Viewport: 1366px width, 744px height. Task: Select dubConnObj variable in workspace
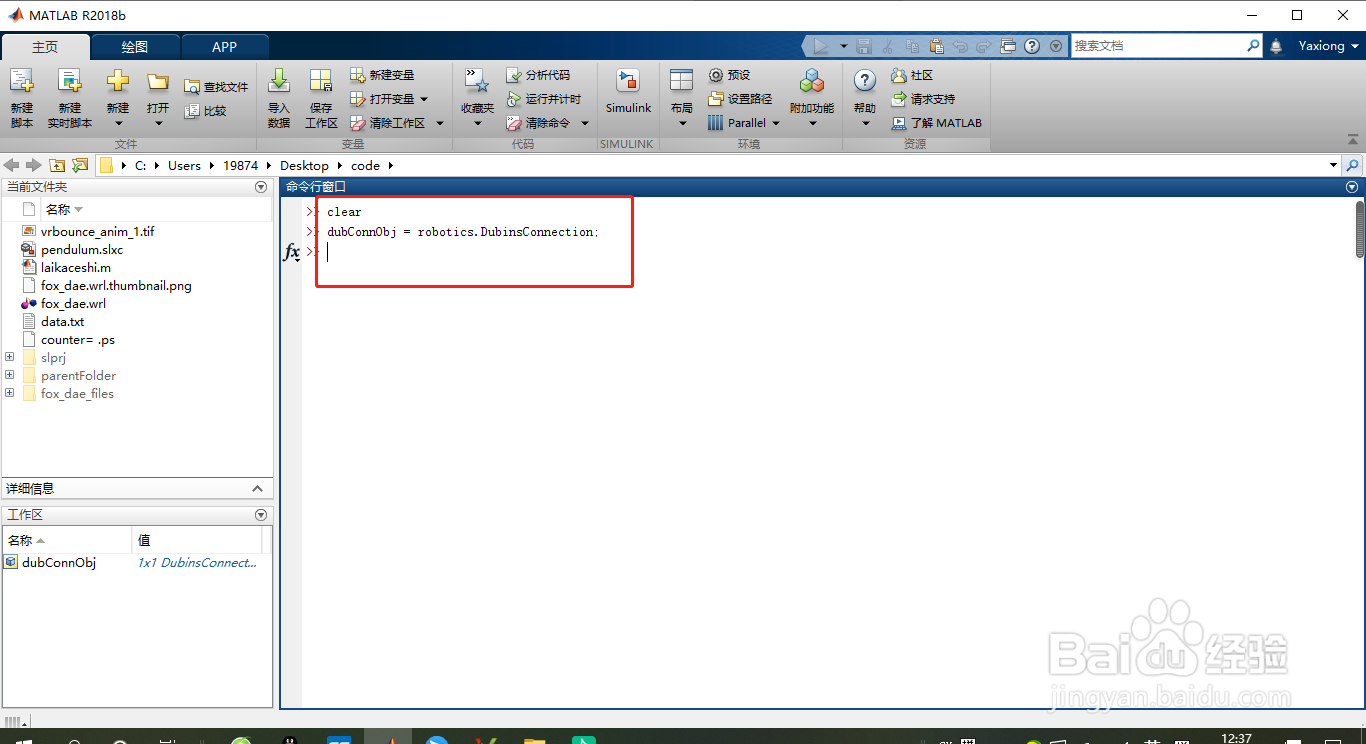tap(59, 563)
